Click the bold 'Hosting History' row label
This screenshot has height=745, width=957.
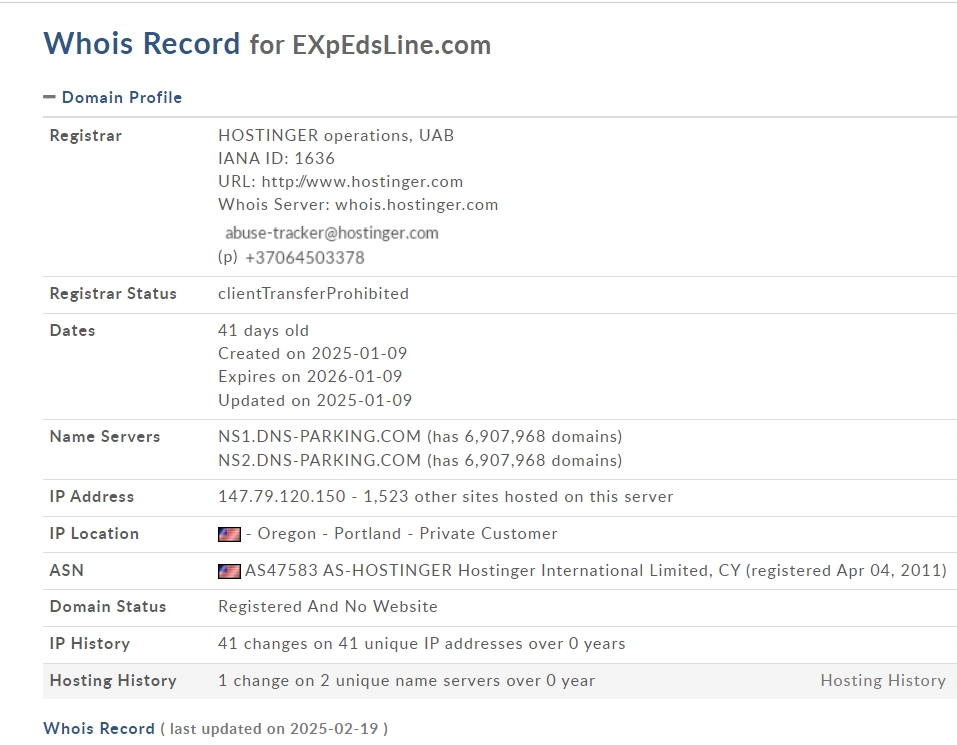pyautogui.click(x=113, y=680)
